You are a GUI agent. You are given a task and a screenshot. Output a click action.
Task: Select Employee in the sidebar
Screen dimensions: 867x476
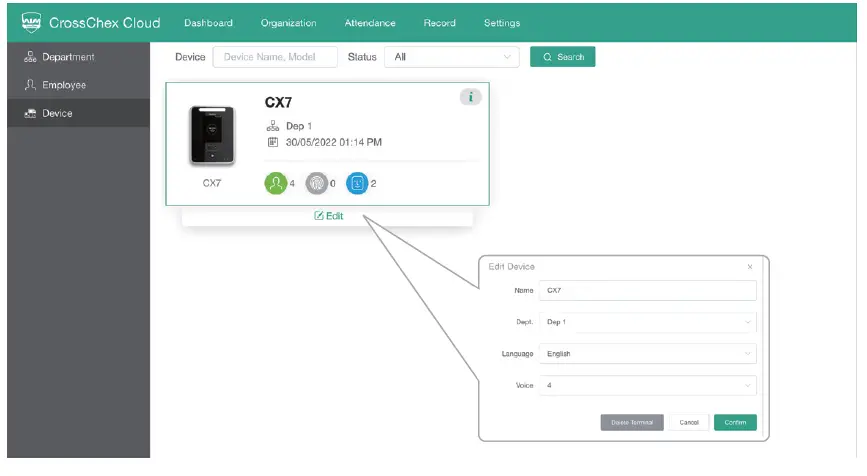(x=79, y=85)
